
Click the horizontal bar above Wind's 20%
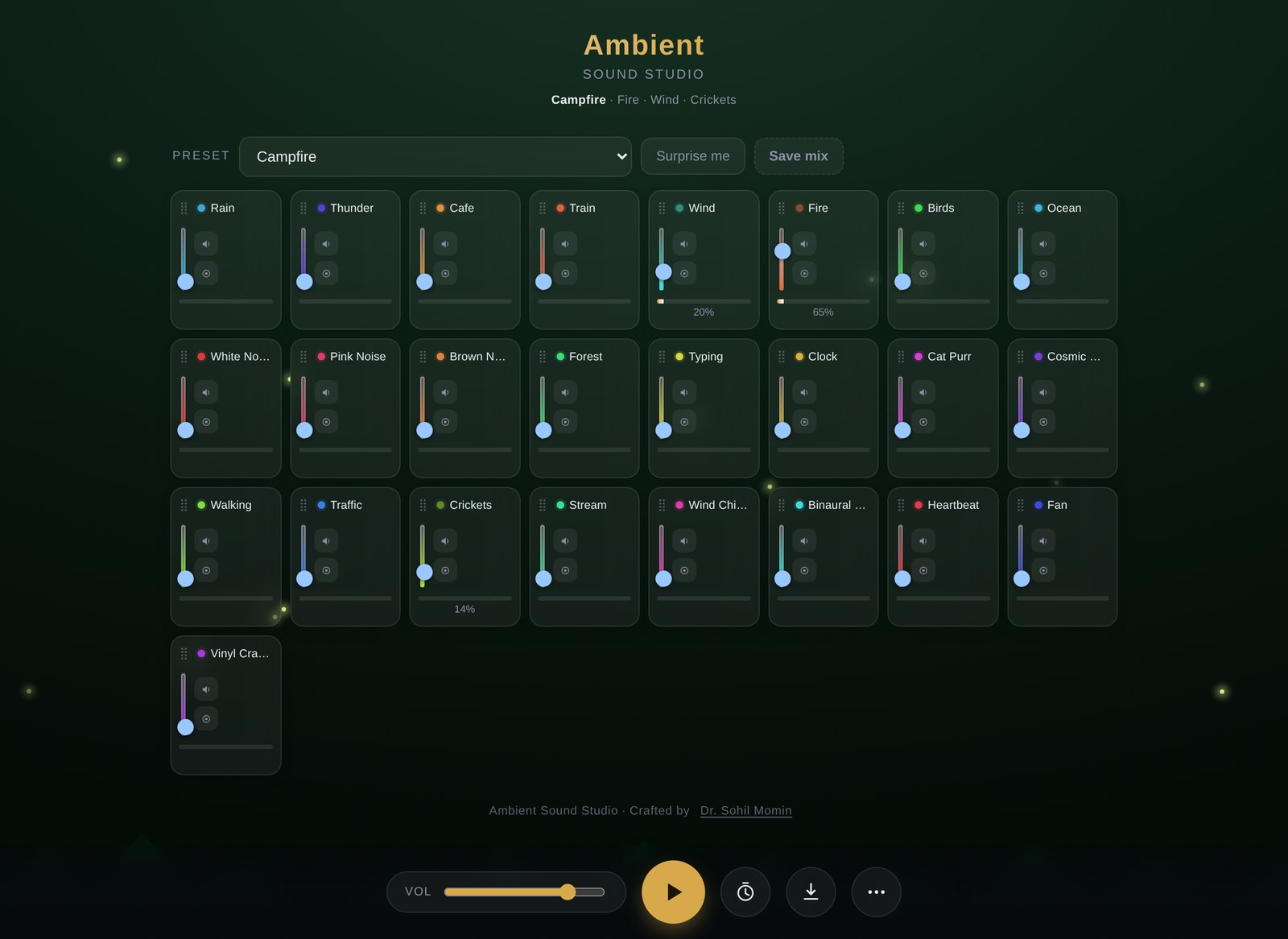point(704,301)
